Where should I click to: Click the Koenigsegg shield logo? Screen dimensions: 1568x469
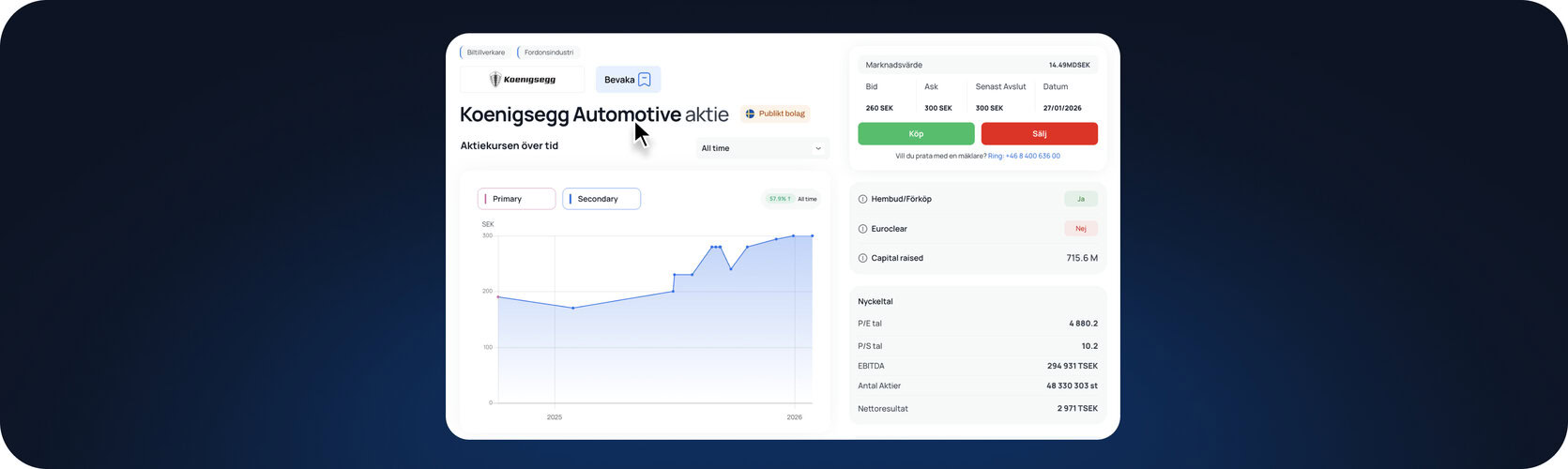tap(495, 80)
